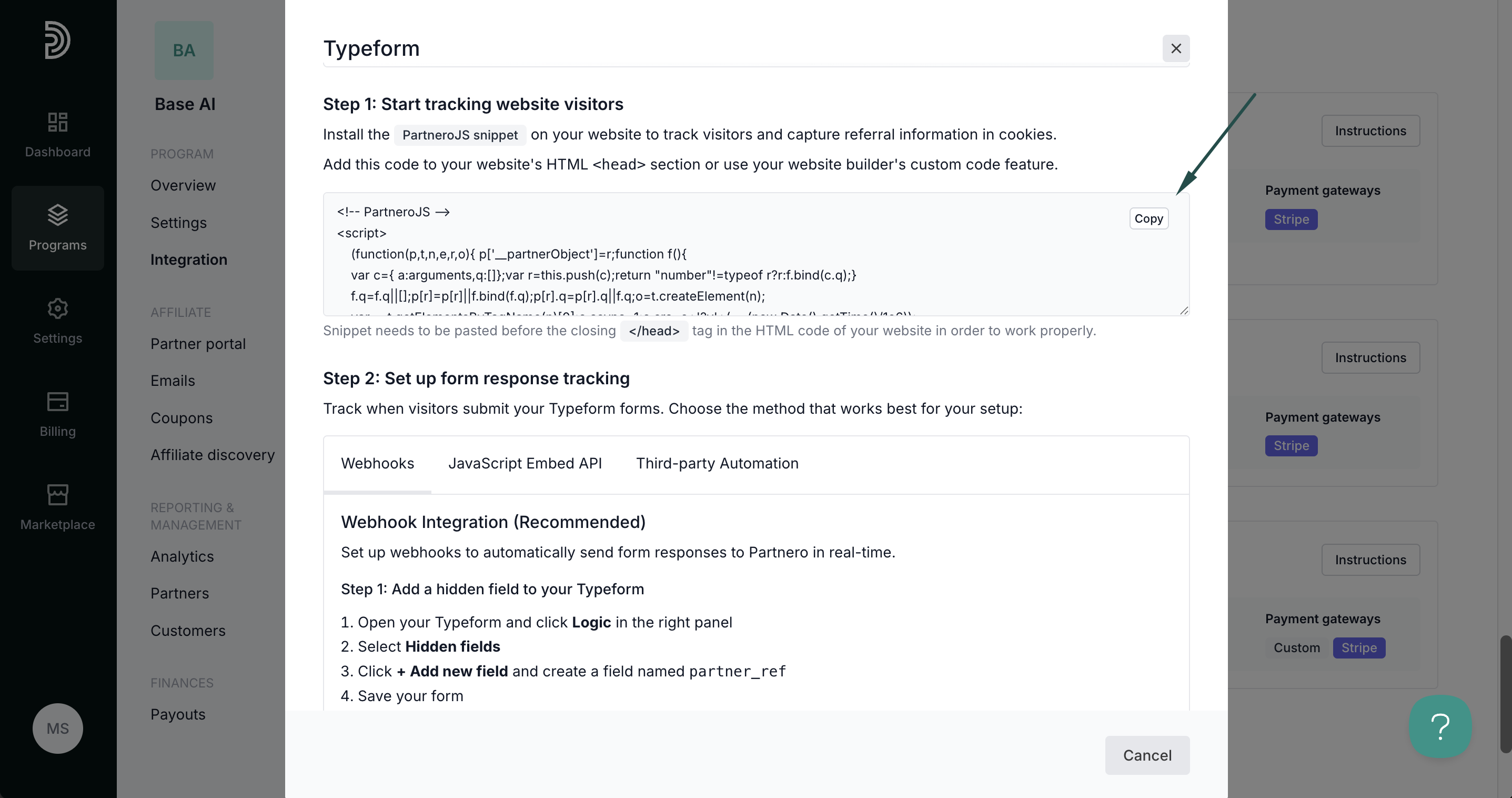Click the Base AI program name
Screen dimensions: 1512x798
click(185, 104)
